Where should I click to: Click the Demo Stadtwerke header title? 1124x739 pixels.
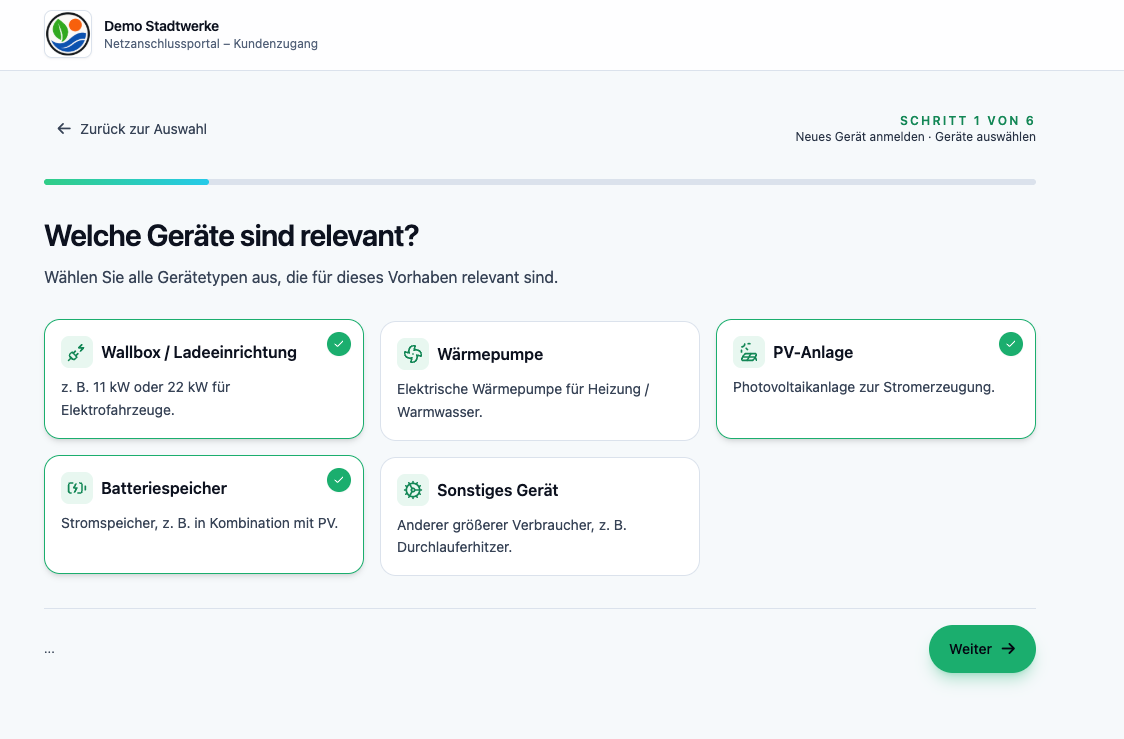click(161, 26)
